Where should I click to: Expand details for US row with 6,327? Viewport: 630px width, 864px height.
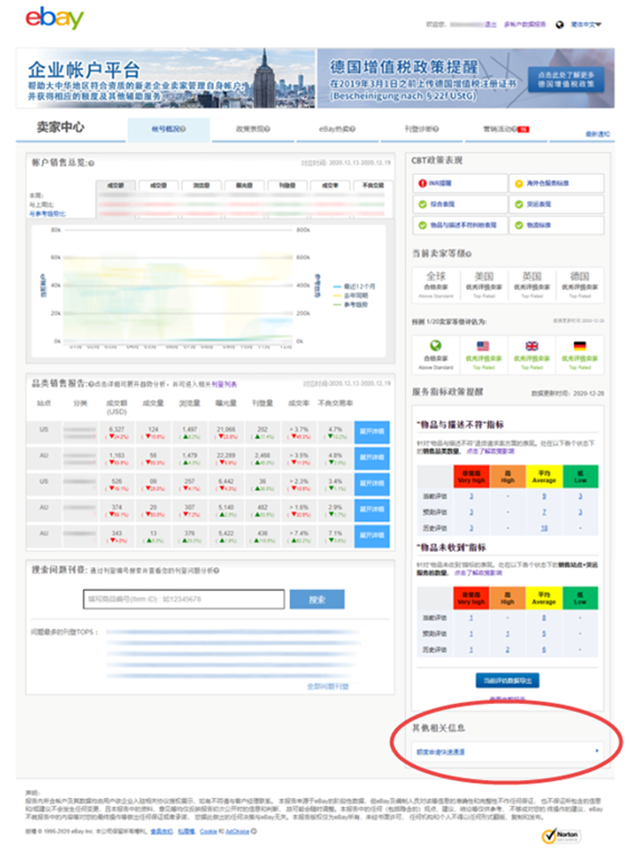pyautogui.click(x=372, y=432)
